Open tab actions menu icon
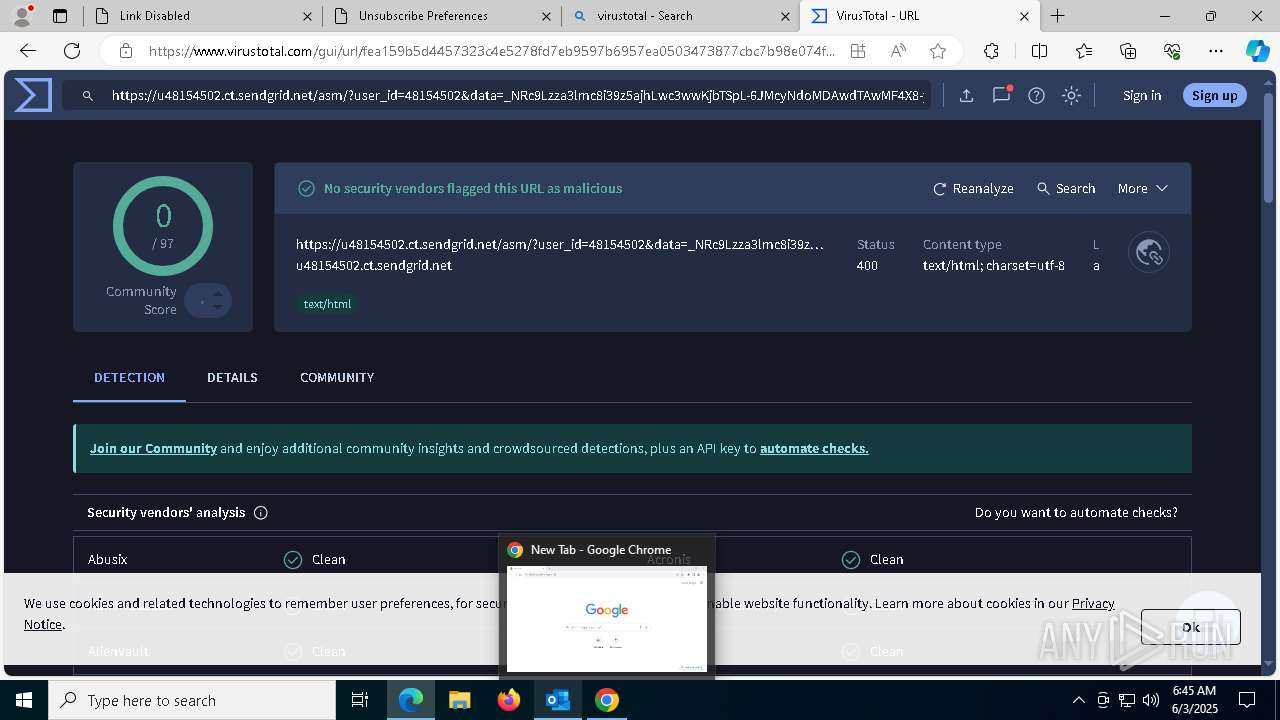 click(x=60, y=16)
